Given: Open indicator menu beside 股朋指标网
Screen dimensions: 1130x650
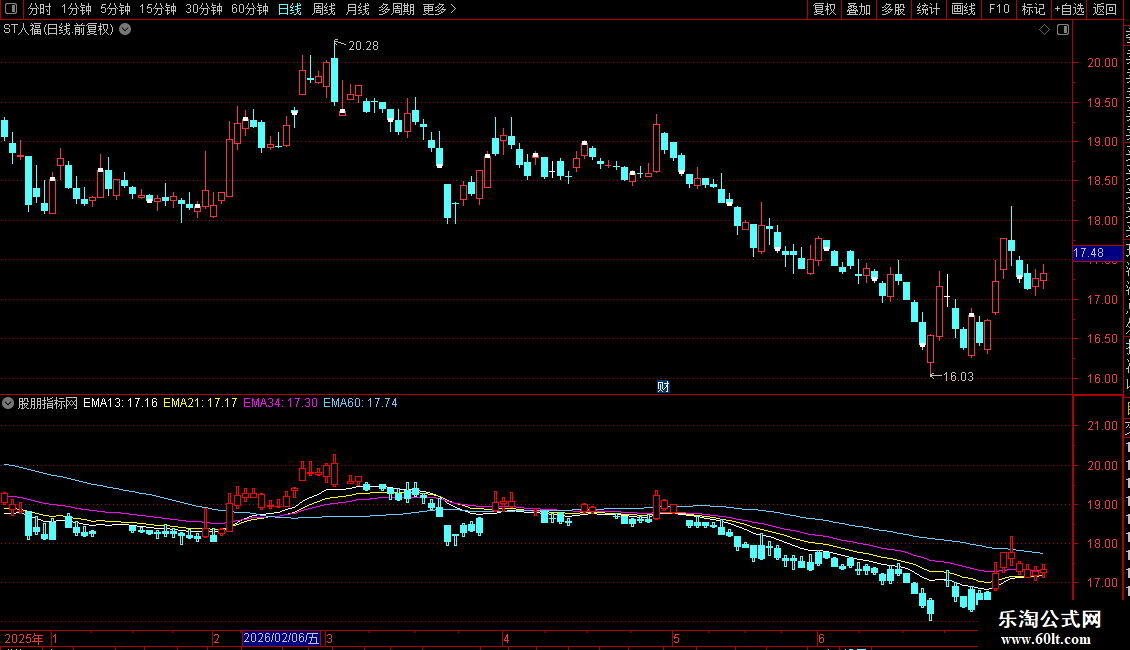Looking at the screenshot, I should click(8, 403).
